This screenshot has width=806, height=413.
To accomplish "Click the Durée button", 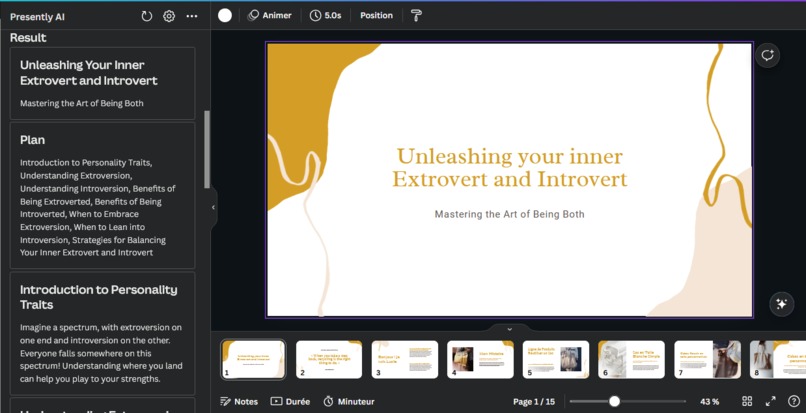I will (x=290, y=402).
